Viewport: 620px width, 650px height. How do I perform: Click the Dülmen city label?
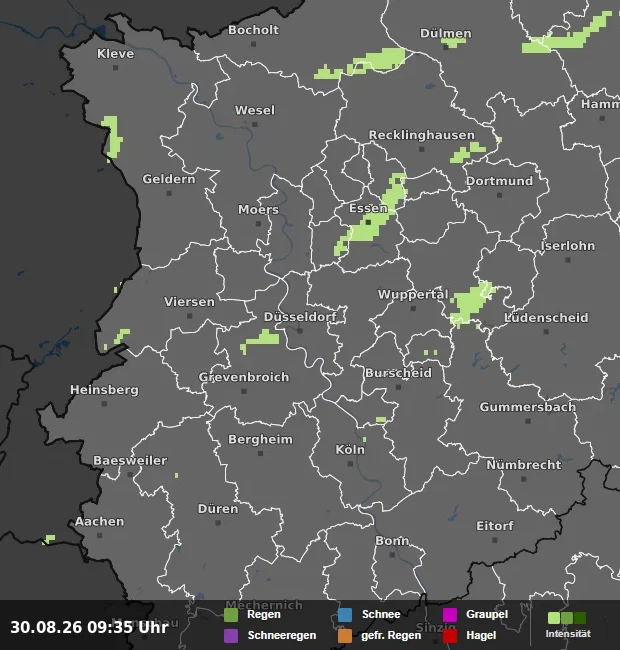pos(446,34)
